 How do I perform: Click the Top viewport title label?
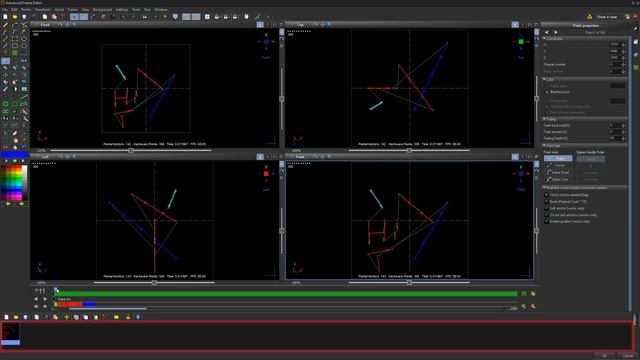(300, 25)
